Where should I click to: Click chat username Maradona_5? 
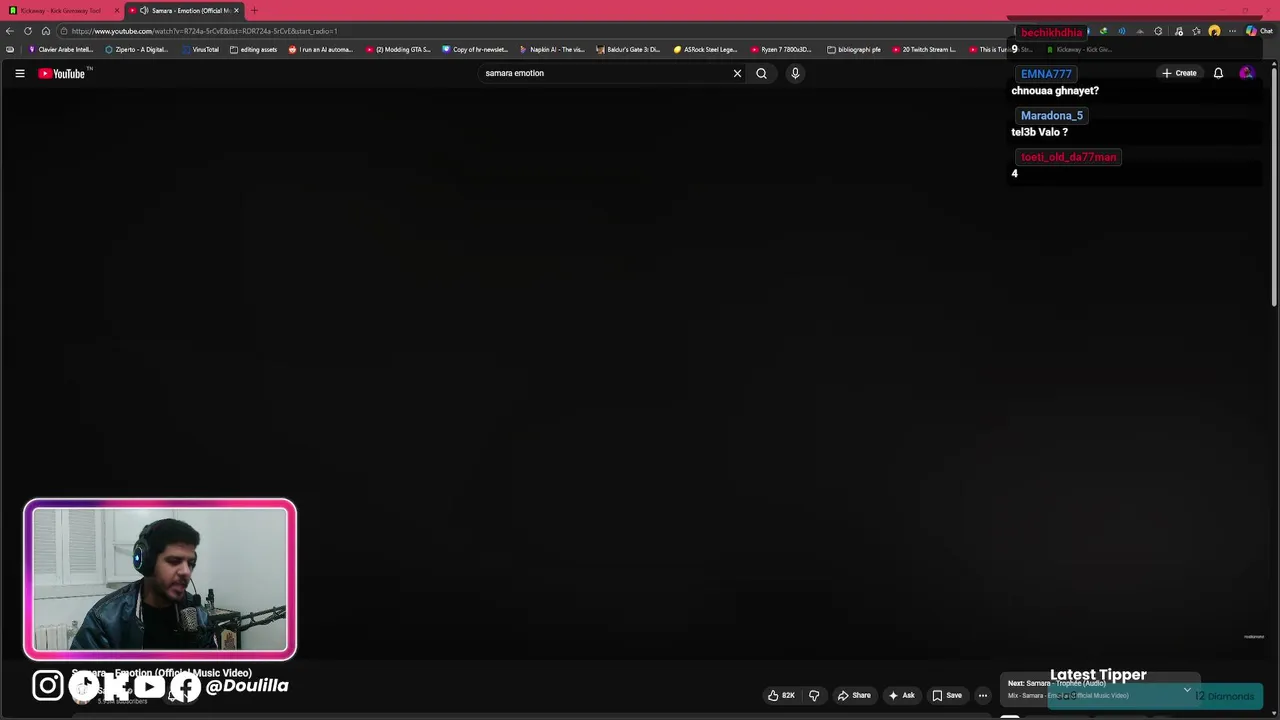[1052, 116]
